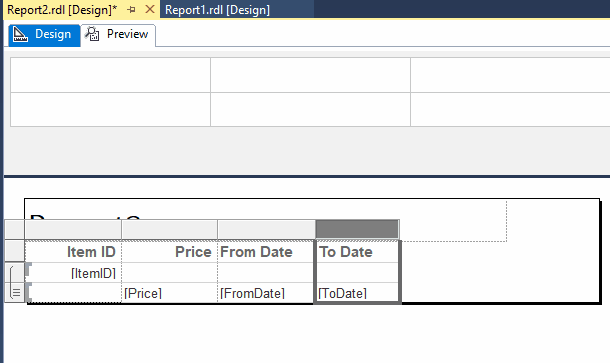
Task: Click the Item ID header cell
Action: coord(74,252)
